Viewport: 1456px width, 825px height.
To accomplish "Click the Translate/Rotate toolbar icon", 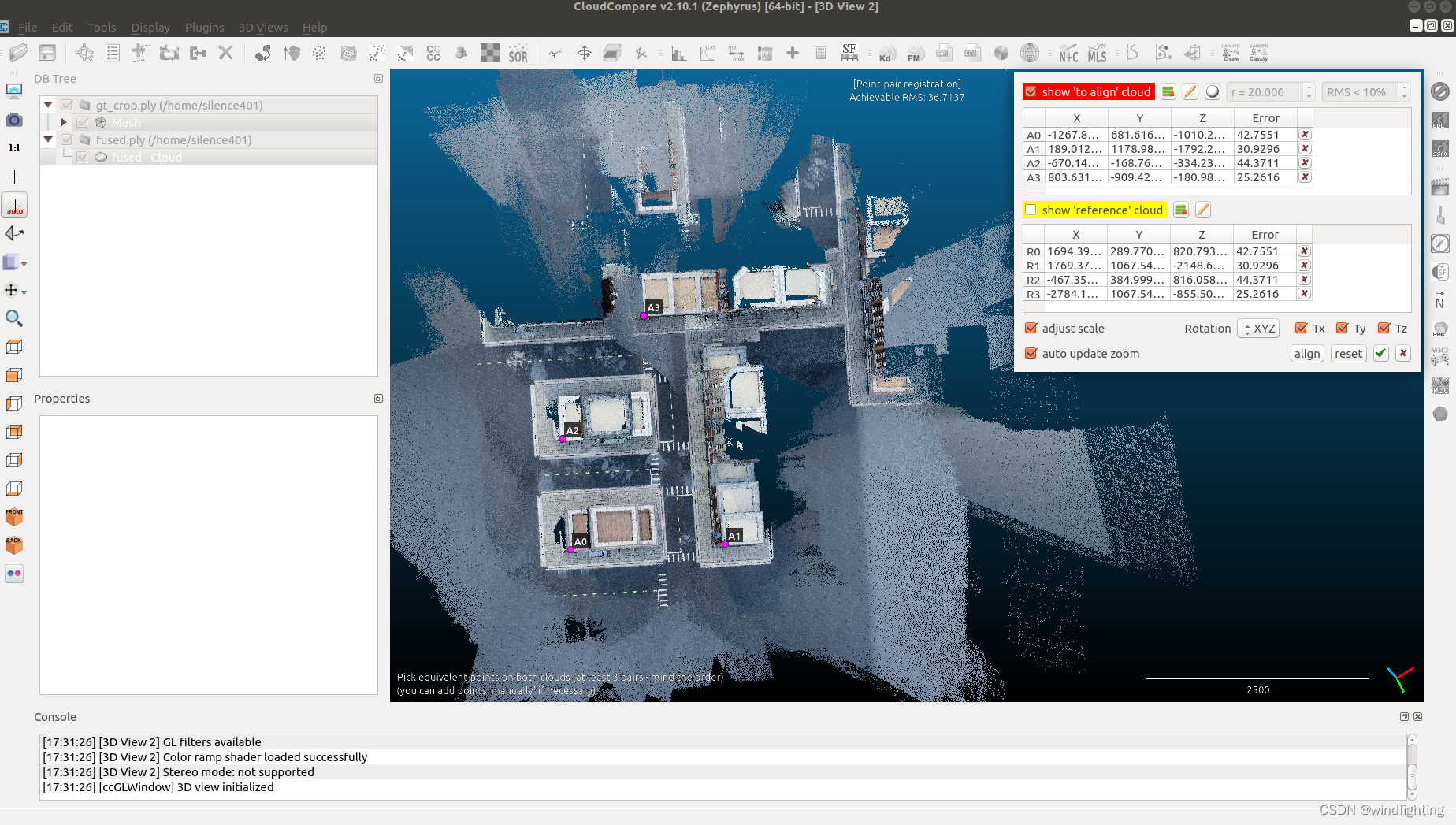I will coord(584,53).
